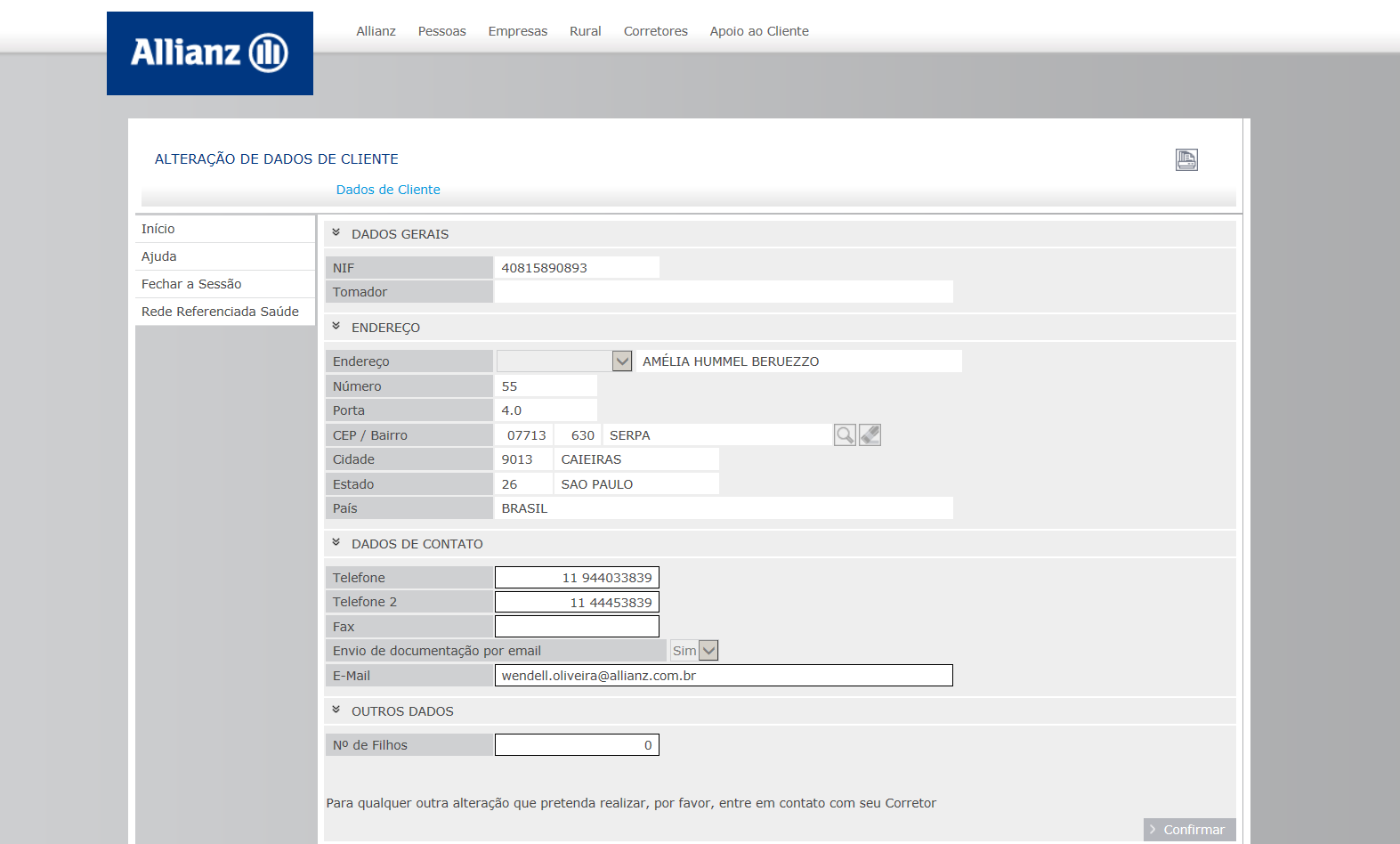Open the Empresas menu
The image size is (1400, 844).
(518, 31)
